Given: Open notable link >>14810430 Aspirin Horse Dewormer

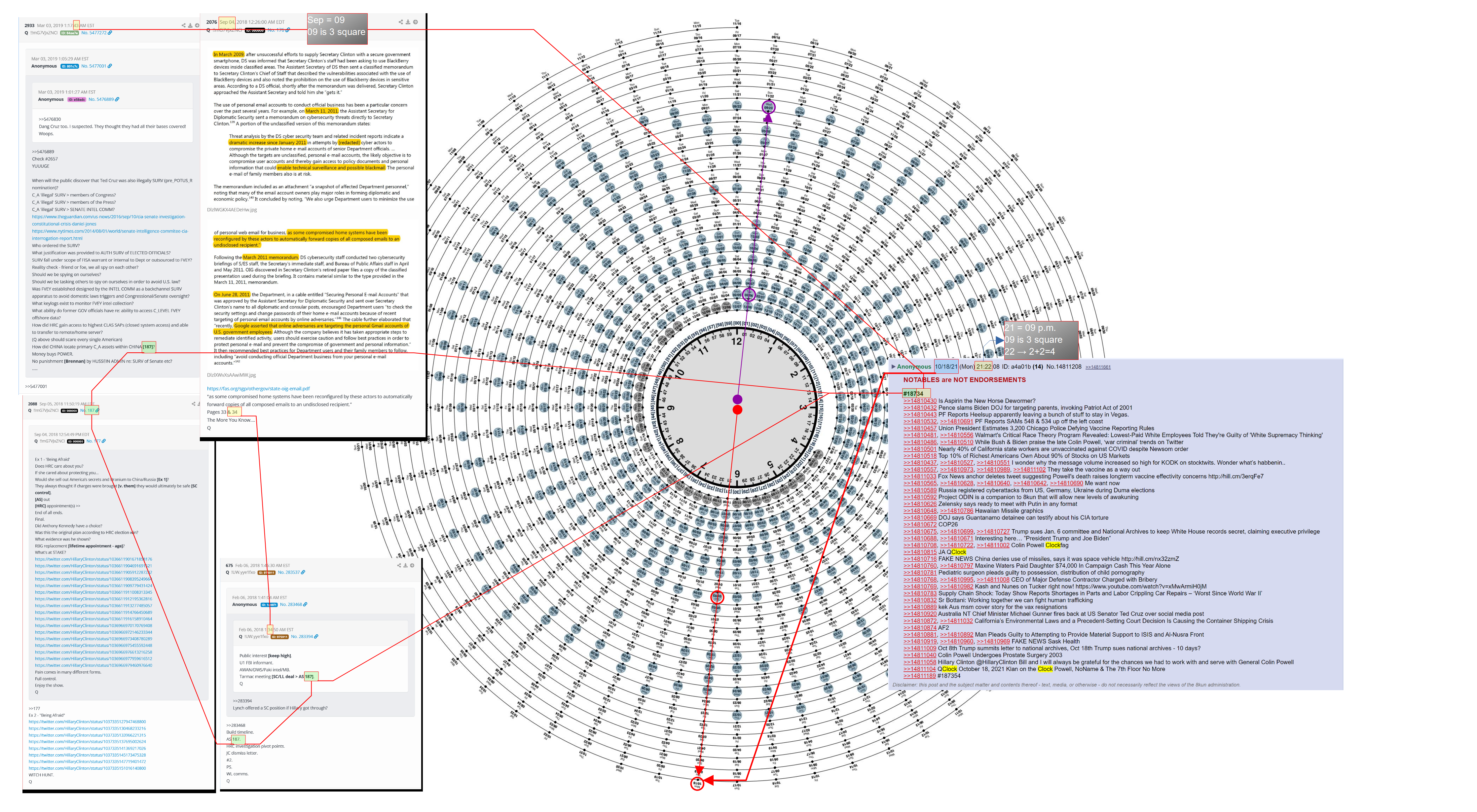Looking at the screenshot, I should [x=920, y=401].
